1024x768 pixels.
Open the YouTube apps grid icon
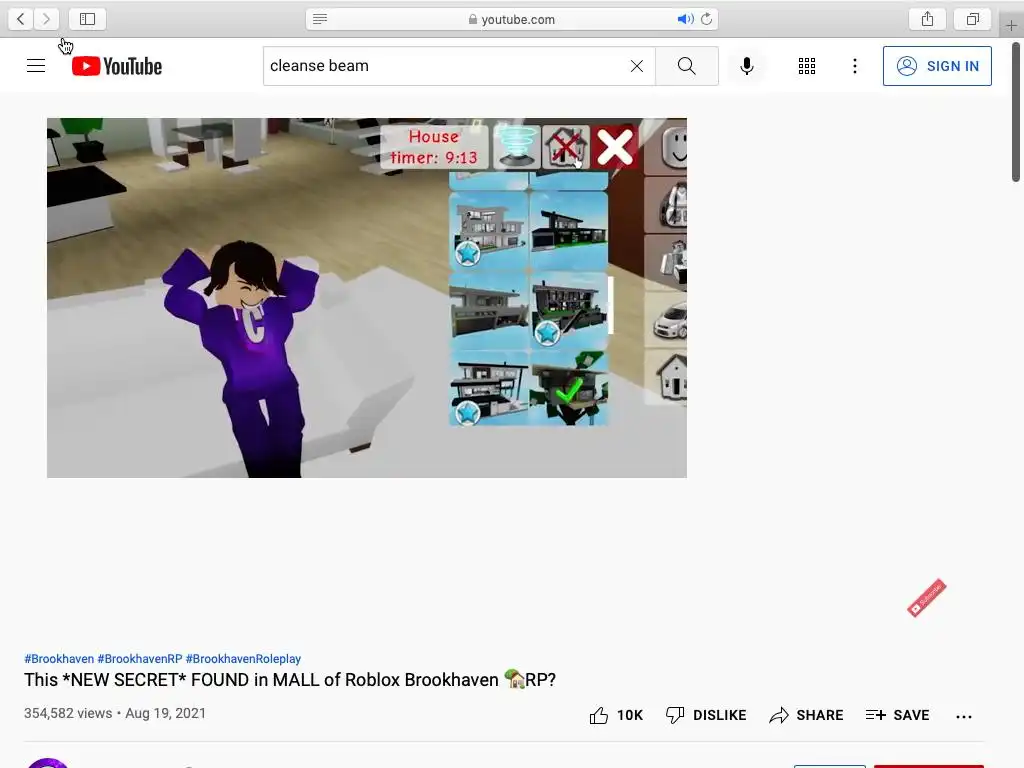click(x=807, y=66)
